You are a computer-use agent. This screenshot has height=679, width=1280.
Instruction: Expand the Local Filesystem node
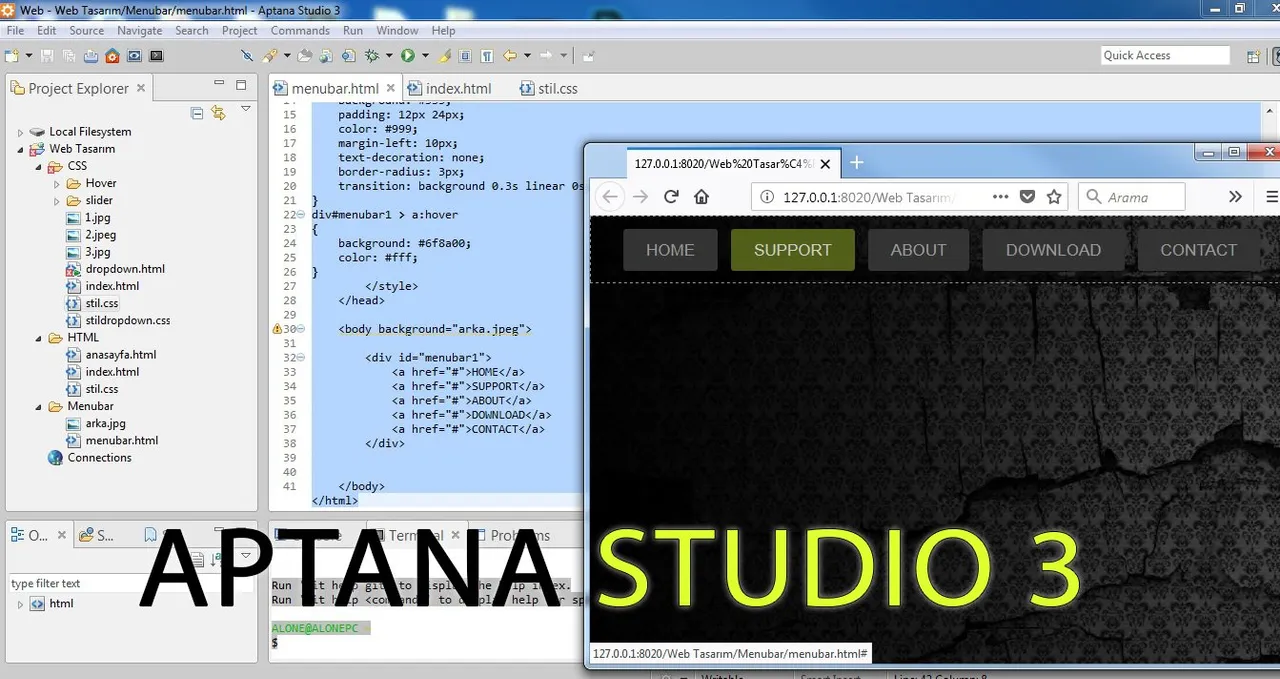tap(20, 132)
